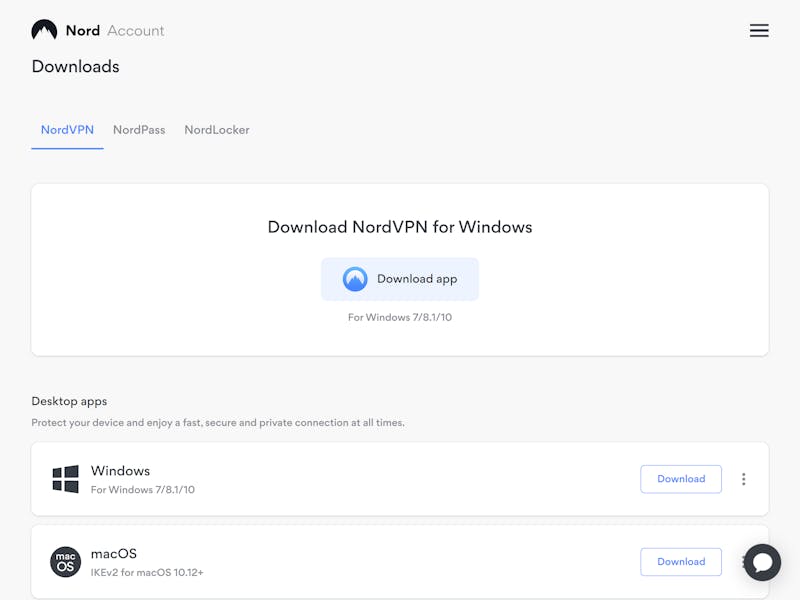
Task: Click the macOS round icon
Action: [x=65, y=562]
